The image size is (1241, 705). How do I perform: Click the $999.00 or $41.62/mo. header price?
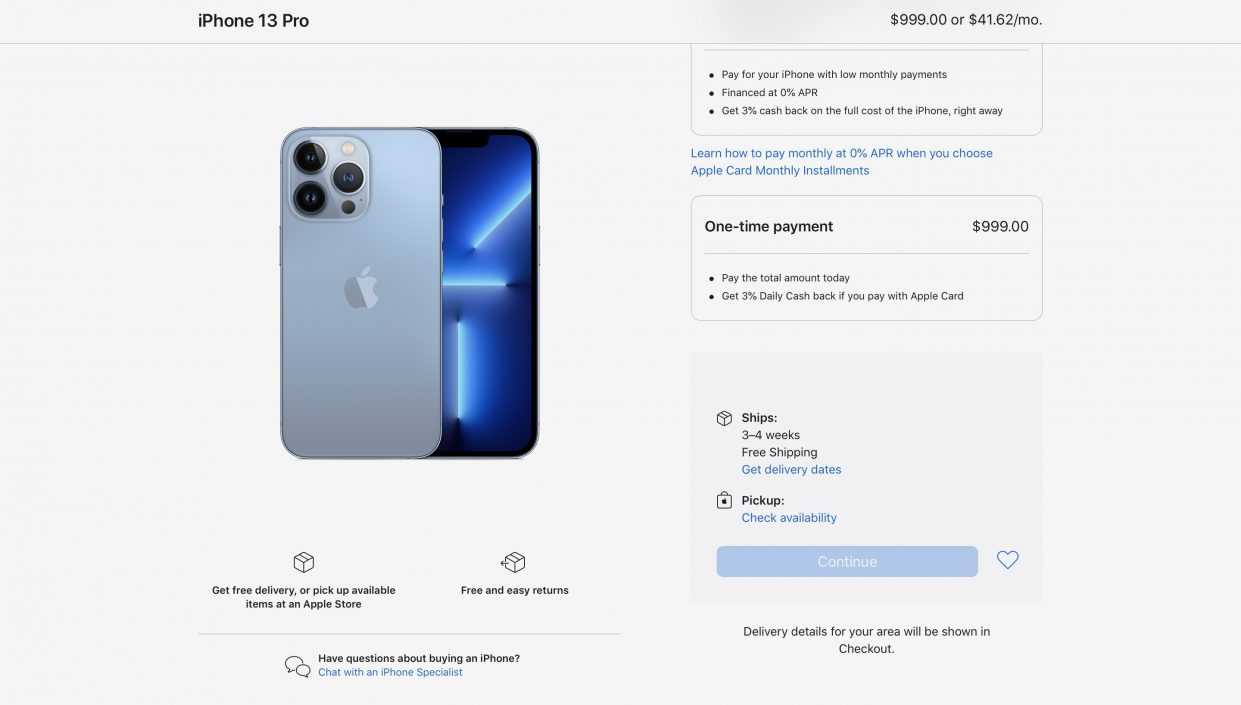tap(966, 20)
